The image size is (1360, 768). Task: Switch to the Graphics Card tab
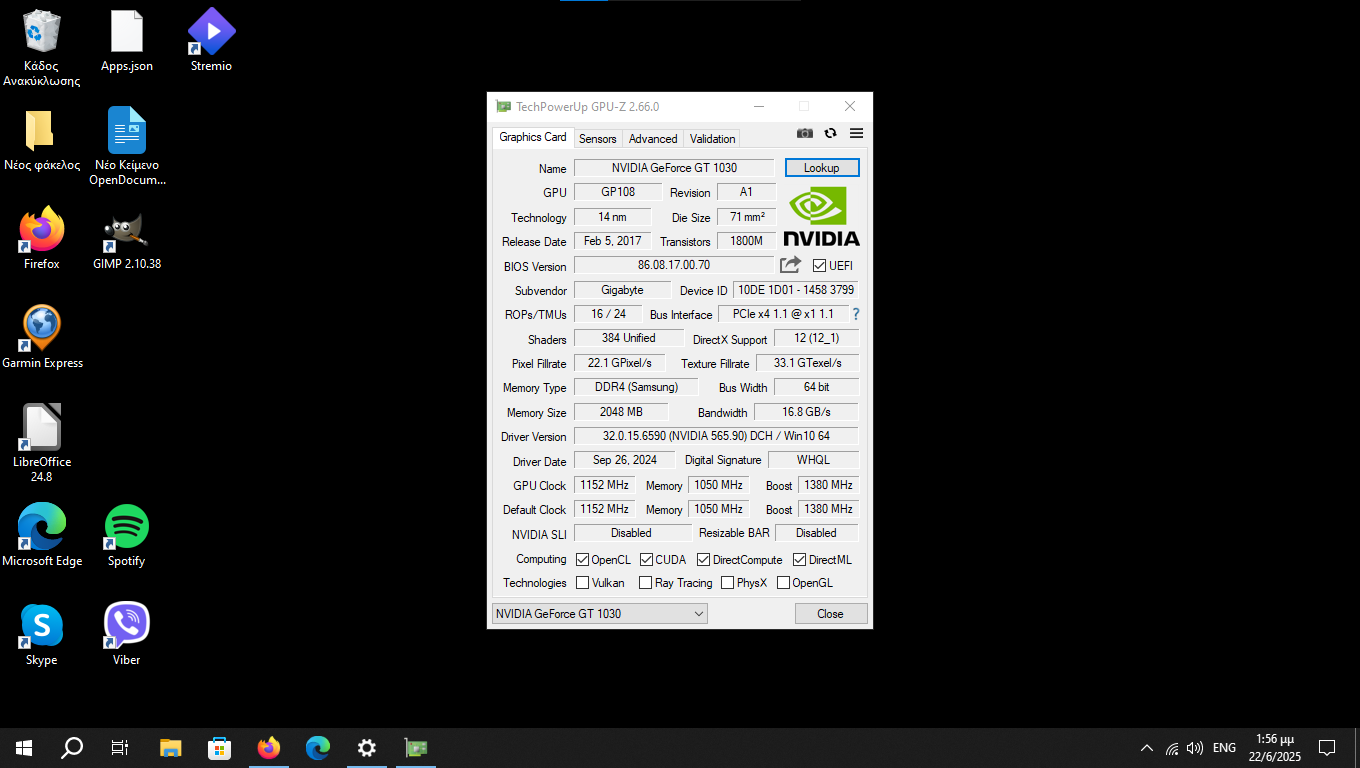(x=533, y=137)
